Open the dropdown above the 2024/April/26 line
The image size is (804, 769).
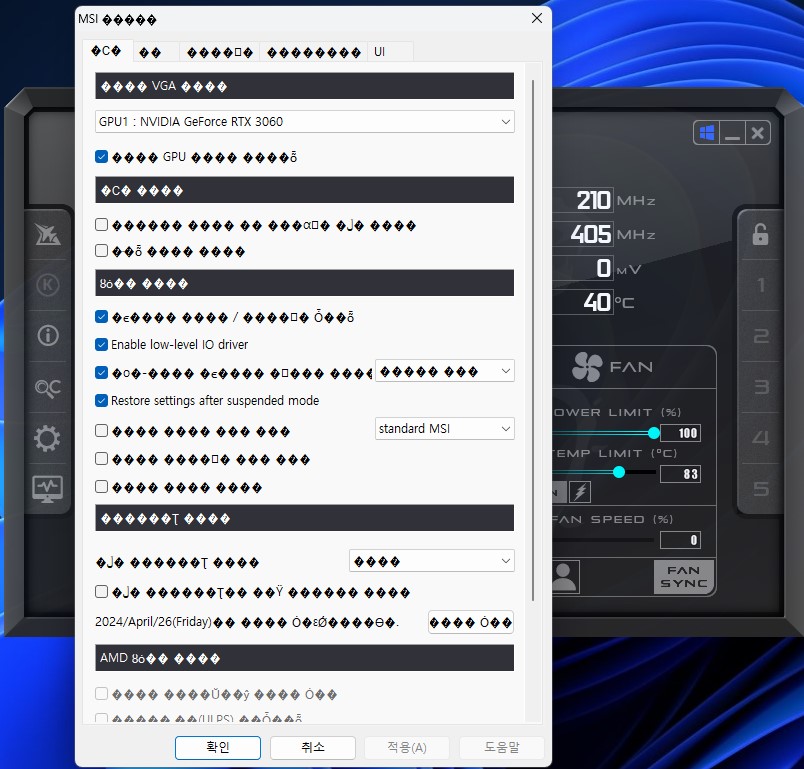coord(432,561)
